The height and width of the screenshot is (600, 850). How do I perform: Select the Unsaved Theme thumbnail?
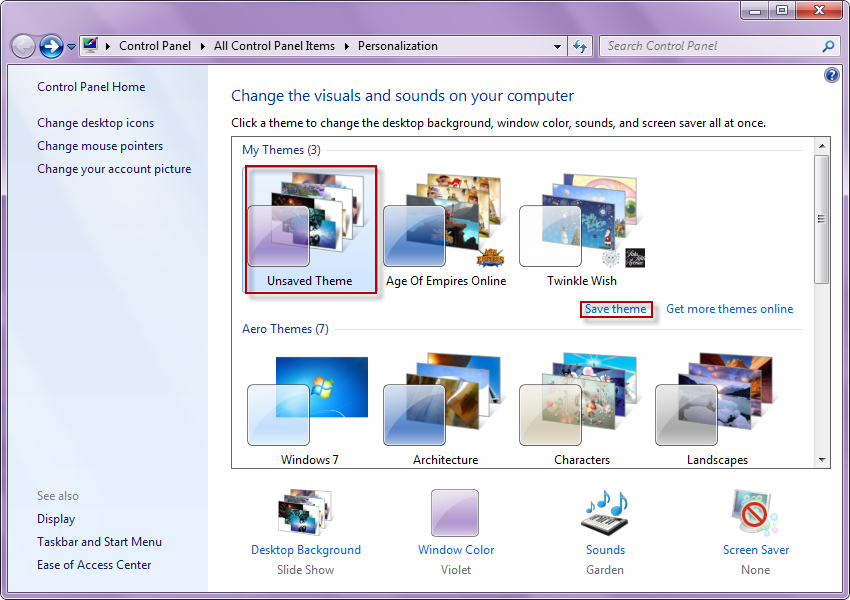[310, 229]
